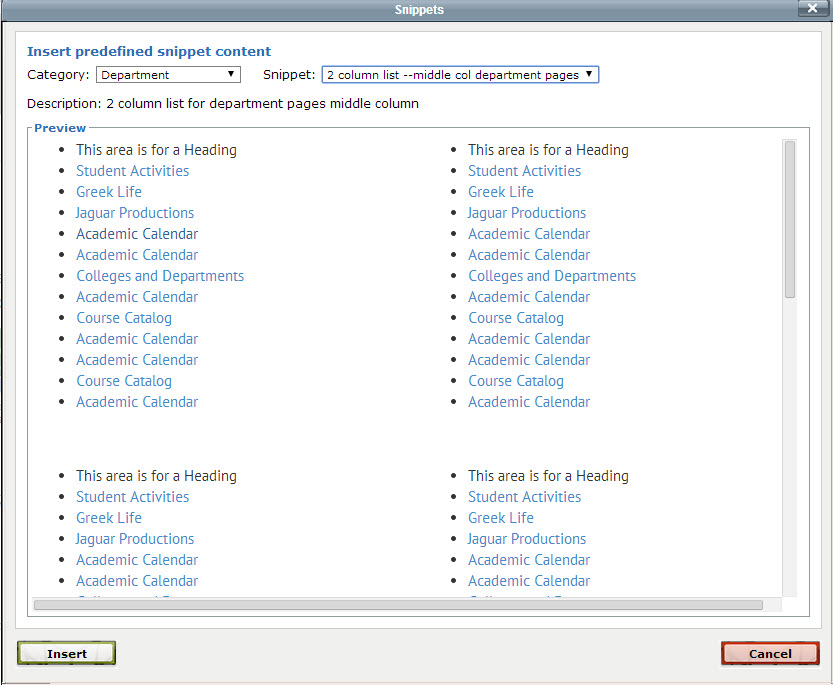Open Student Activities link in upper-right list
833x685 pixels.
click(524, 171)
